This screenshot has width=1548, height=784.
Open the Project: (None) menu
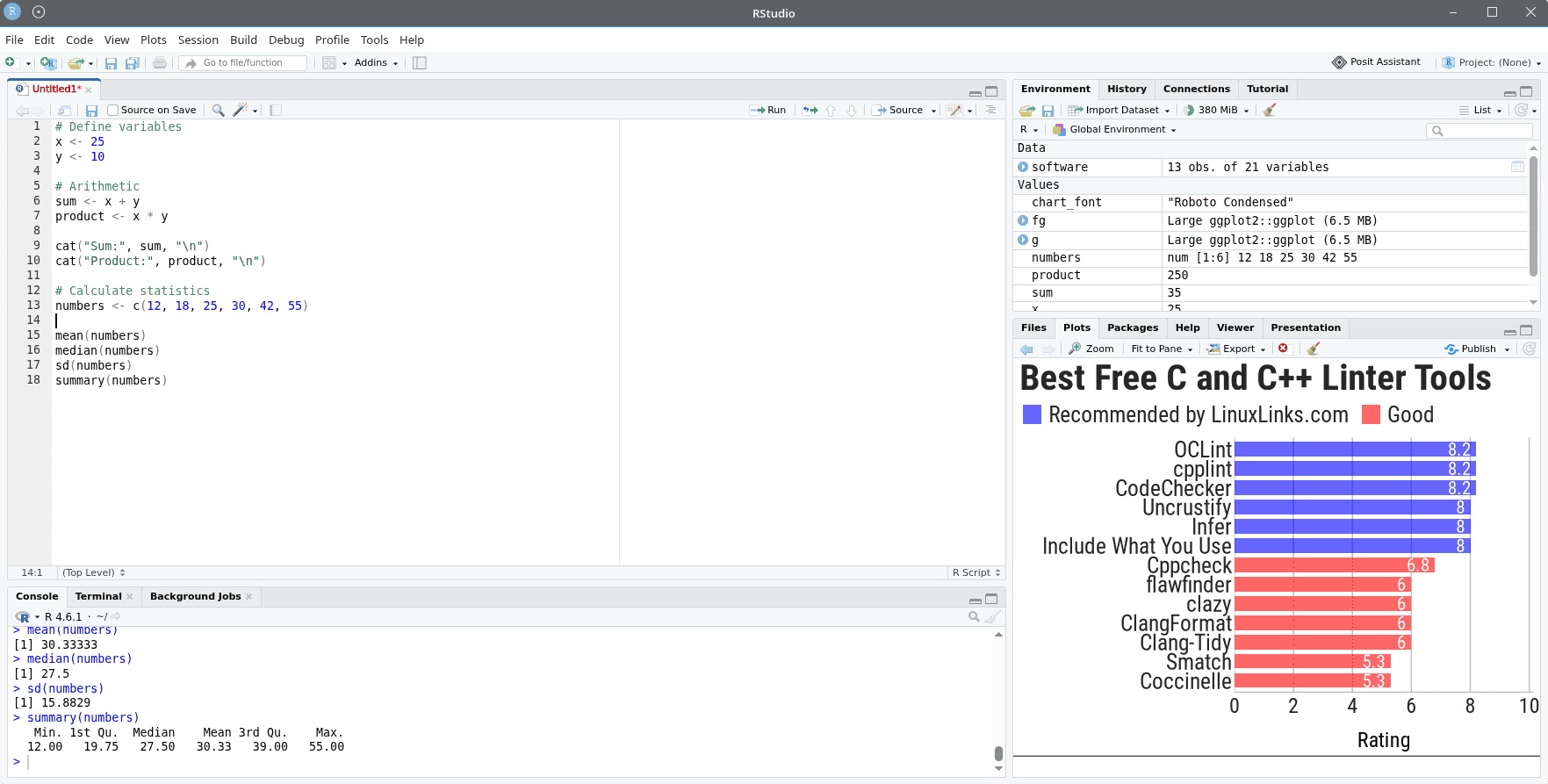1492,62
